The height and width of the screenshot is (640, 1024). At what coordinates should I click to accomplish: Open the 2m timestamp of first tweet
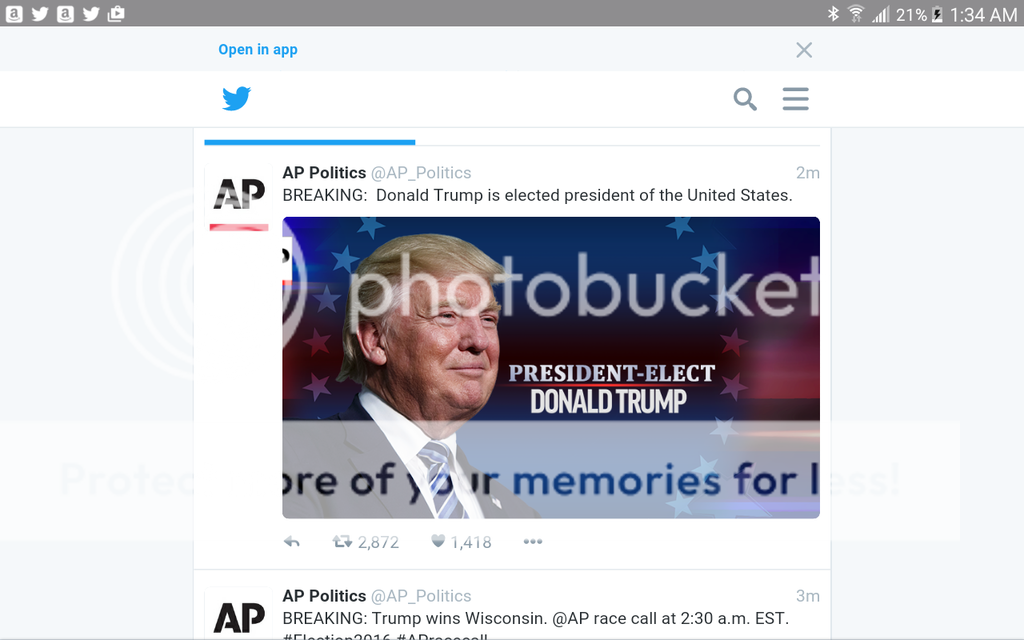click(x=808, y=173)
